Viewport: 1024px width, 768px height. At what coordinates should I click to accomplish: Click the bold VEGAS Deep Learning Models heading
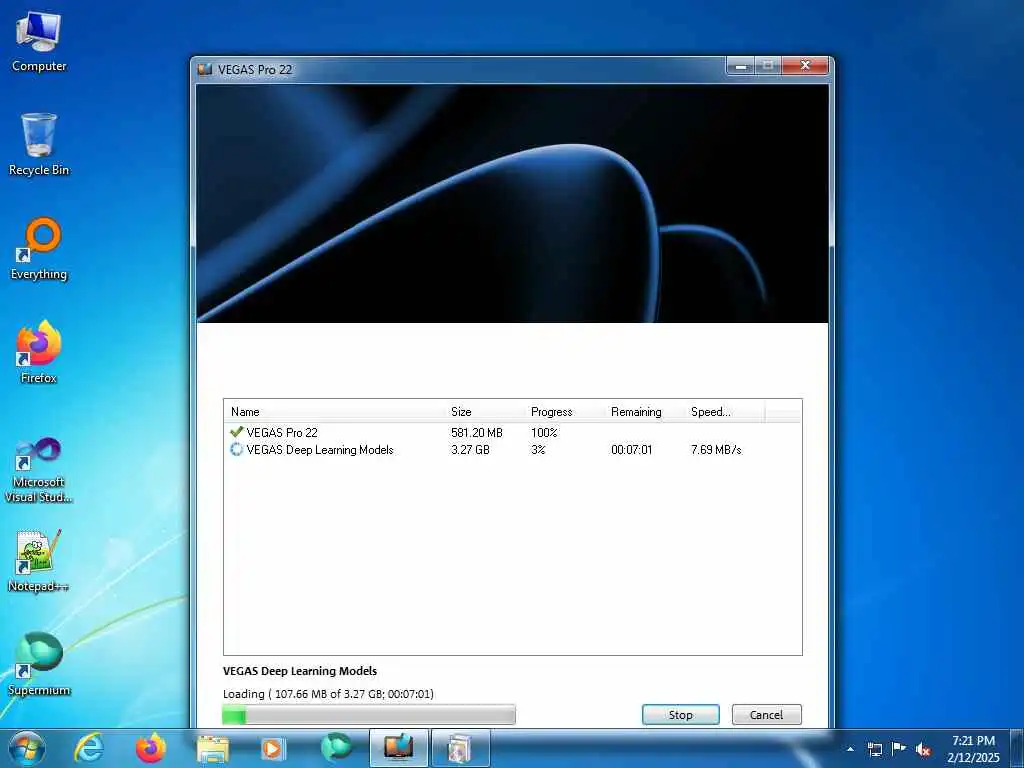point(300,671)
